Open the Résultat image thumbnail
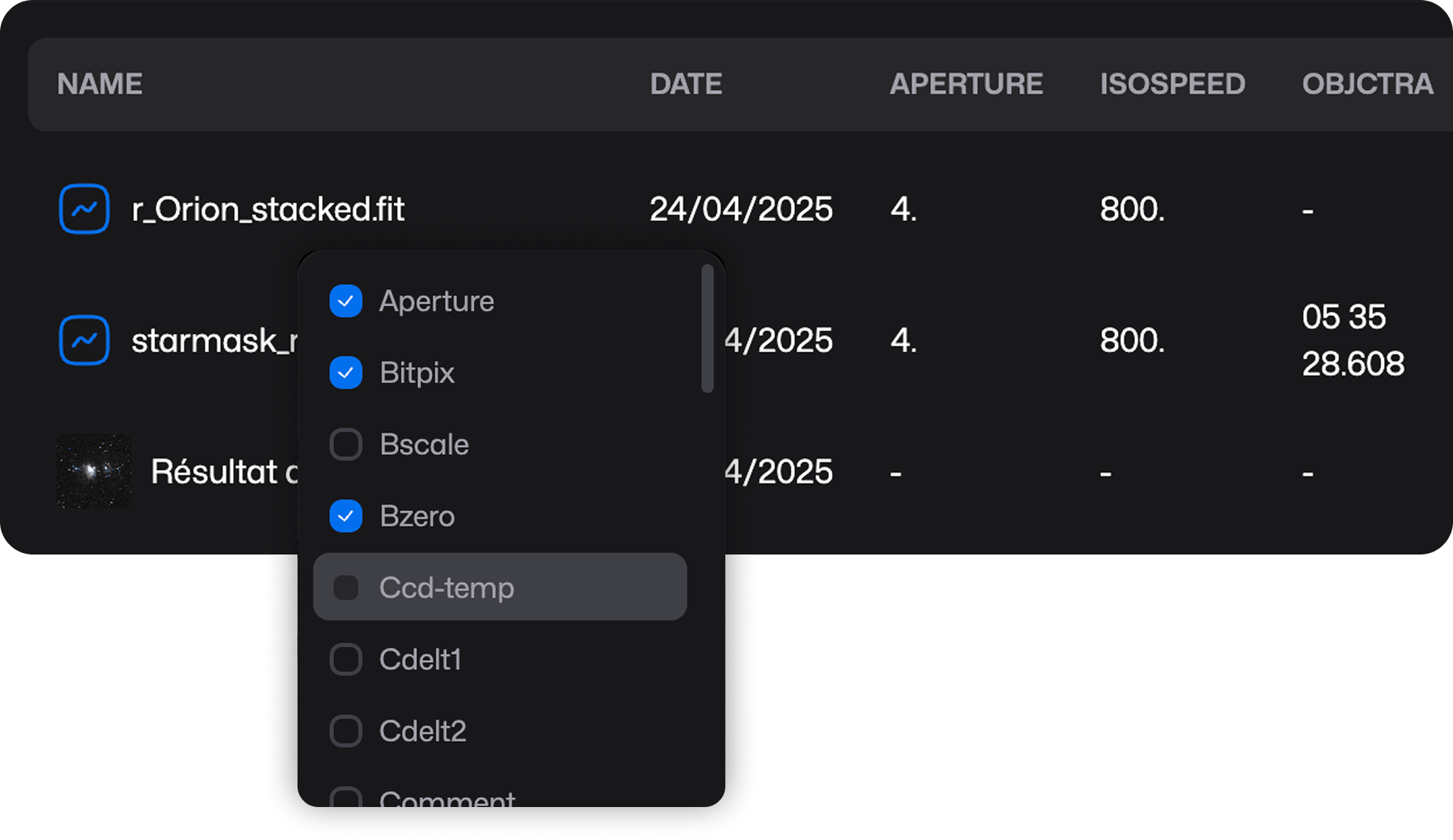Viewport: 1453px width, 840px height. pyautogui.click(x=94, y=471)
